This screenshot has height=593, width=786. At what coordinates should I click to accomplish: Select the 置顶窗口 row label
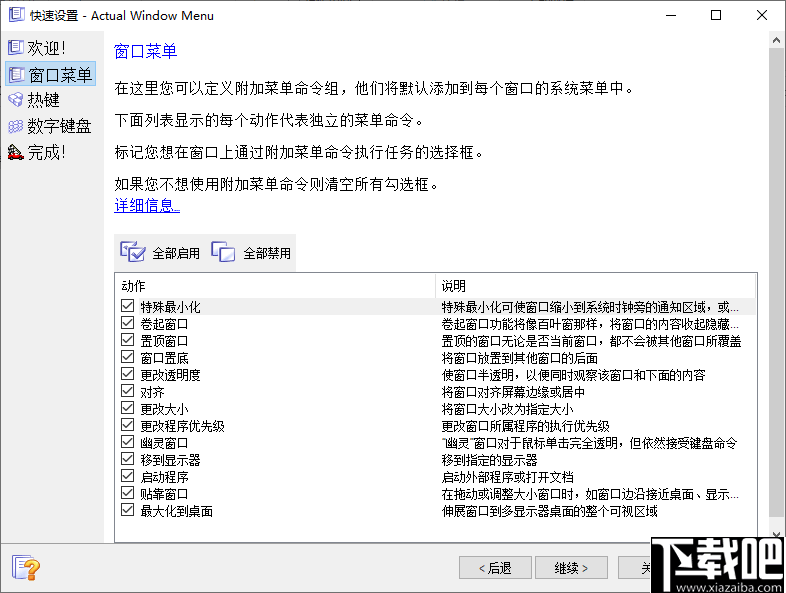164,341
